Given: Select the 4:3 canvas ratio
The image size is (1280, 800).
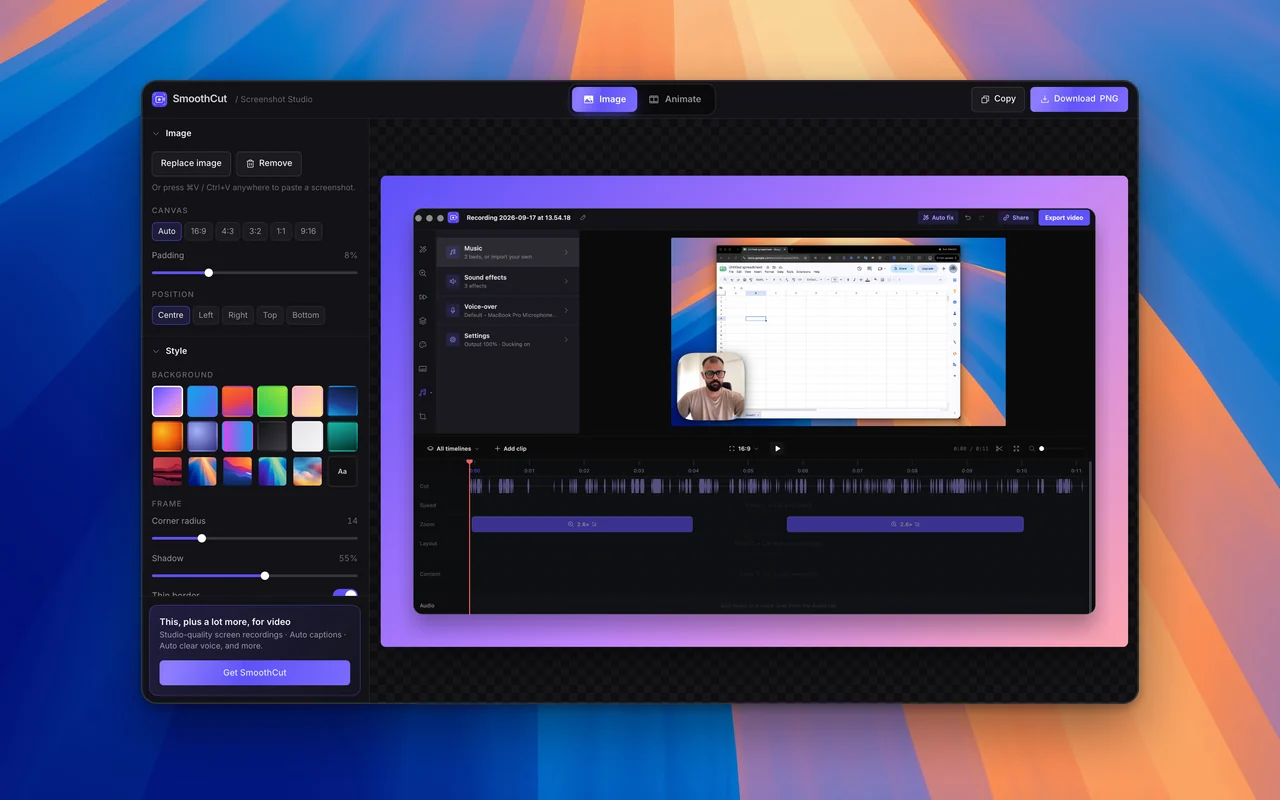Looking at the screenshot, I should pos(228,231).
